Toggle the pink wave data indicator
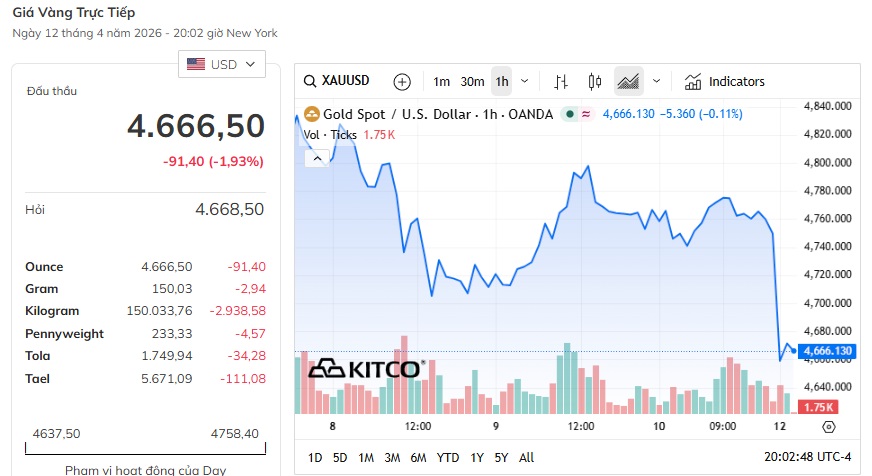The height and width of the screenshot is (476, 872). point(585,114)
